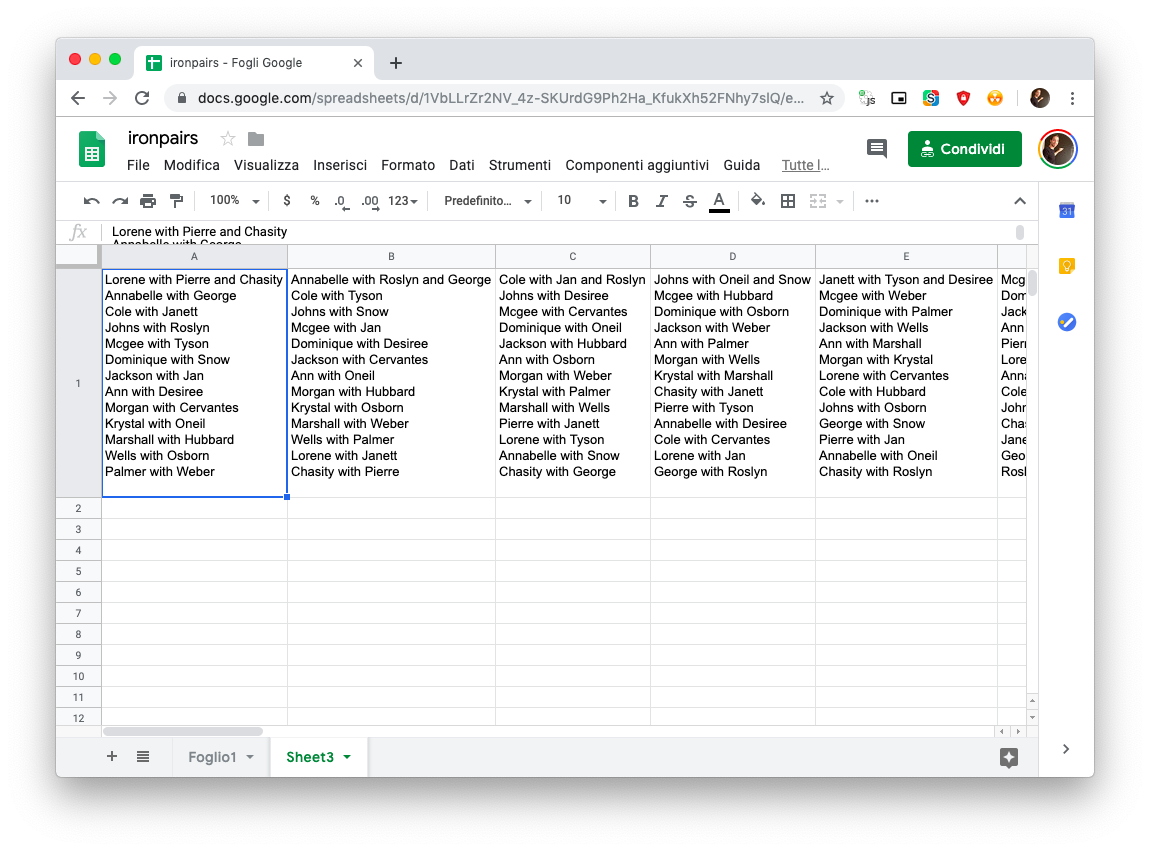The image size is (1150, 851).
Task: Open the font size dropdown
Action: tap(582, 201)
